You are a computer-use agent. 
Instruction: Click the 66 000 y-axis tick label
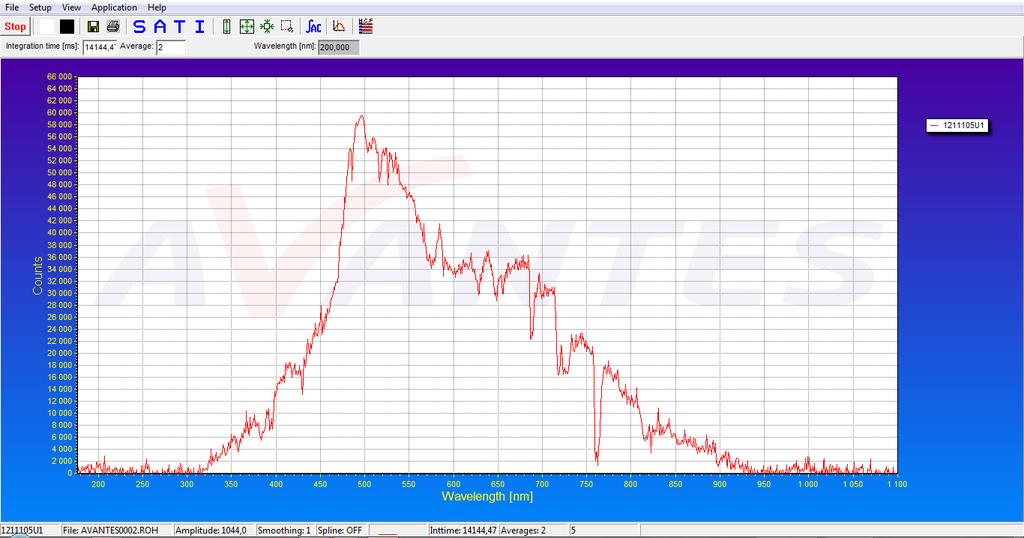pyautogui.click(x=59, y=76)
